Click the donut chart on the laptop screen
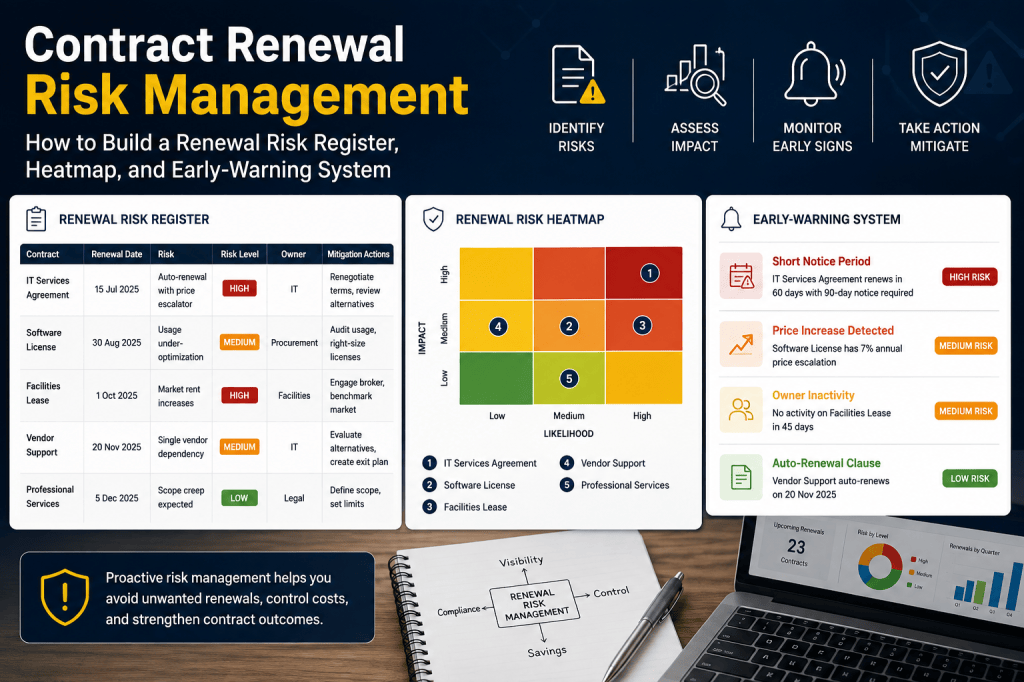The height and width of the screenshot is (682, 1024). [880, 566]
